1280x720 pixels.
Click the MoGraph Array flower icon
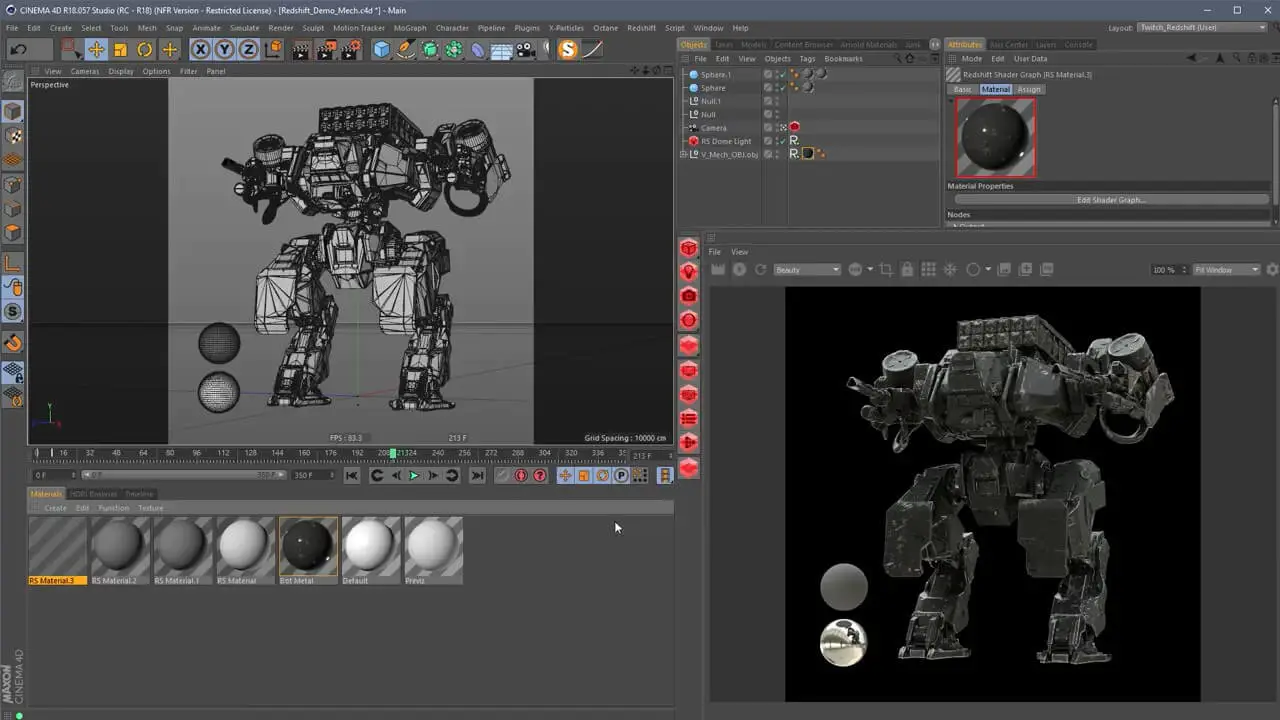click(453, 49)
